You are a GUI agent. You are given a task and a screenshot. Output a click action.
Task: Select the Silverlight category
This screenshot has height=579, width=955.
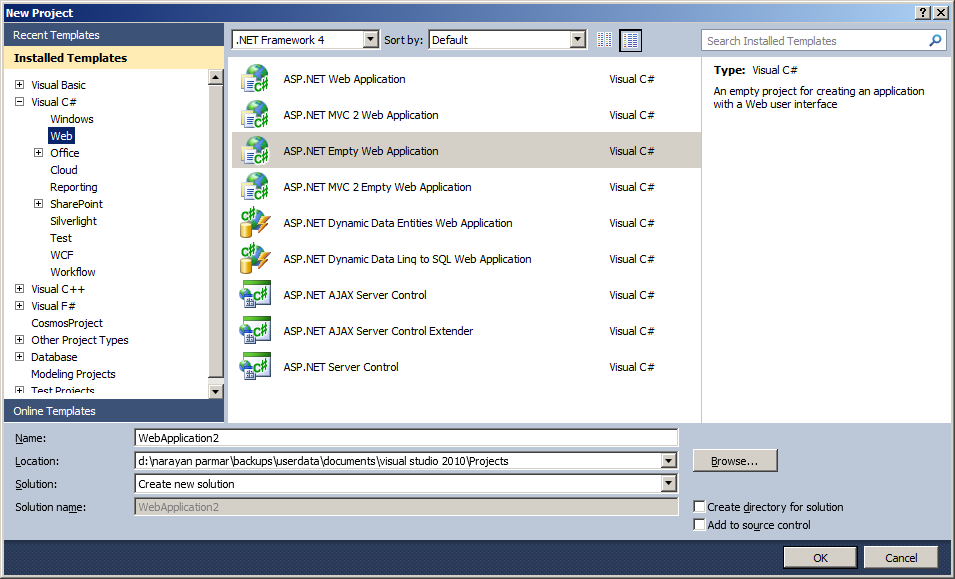tap(74, 221)
